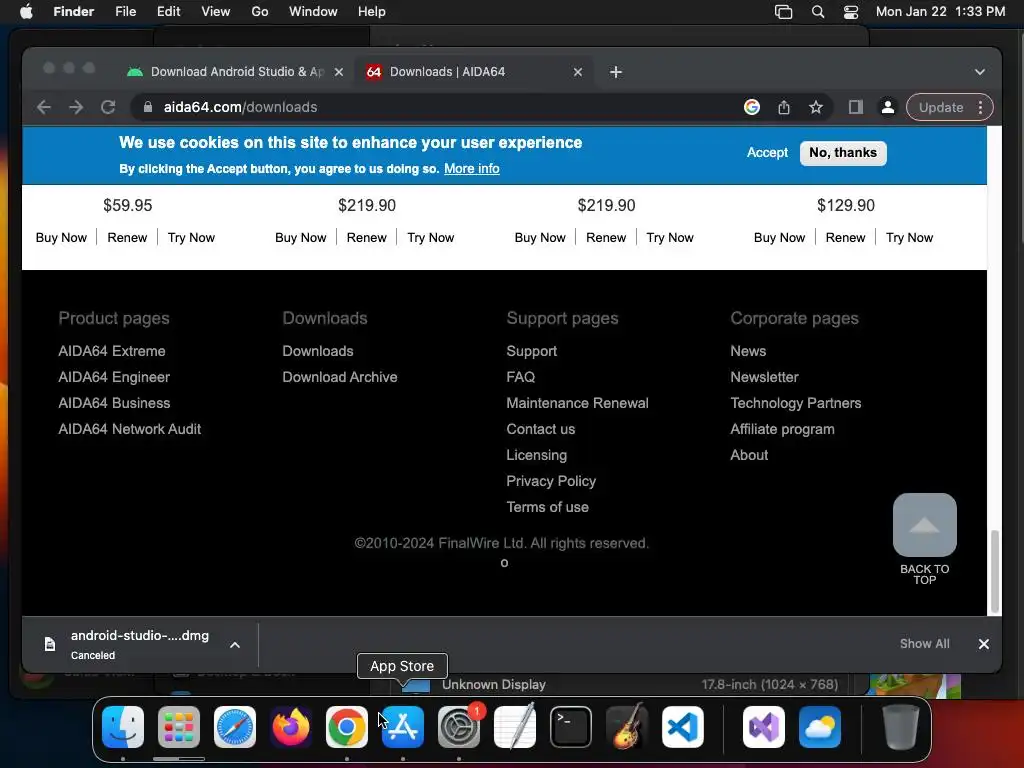The height and width of the screenshot is (768, 1024).
Task: Open Technology Partners link
Action: click(x=795, y=403)
